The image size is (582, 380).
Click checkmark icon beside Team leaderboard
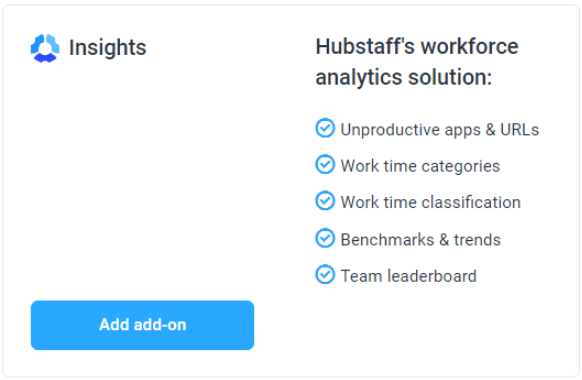pyautogui.click(x=325, y=274)
